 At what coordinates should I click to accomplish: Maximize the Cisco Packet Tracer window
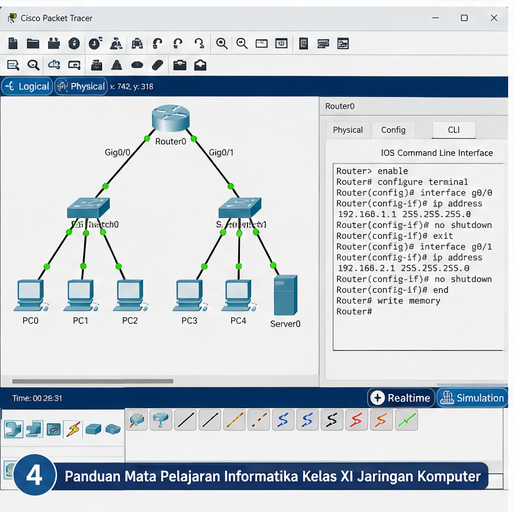click(x=464, y=18)
